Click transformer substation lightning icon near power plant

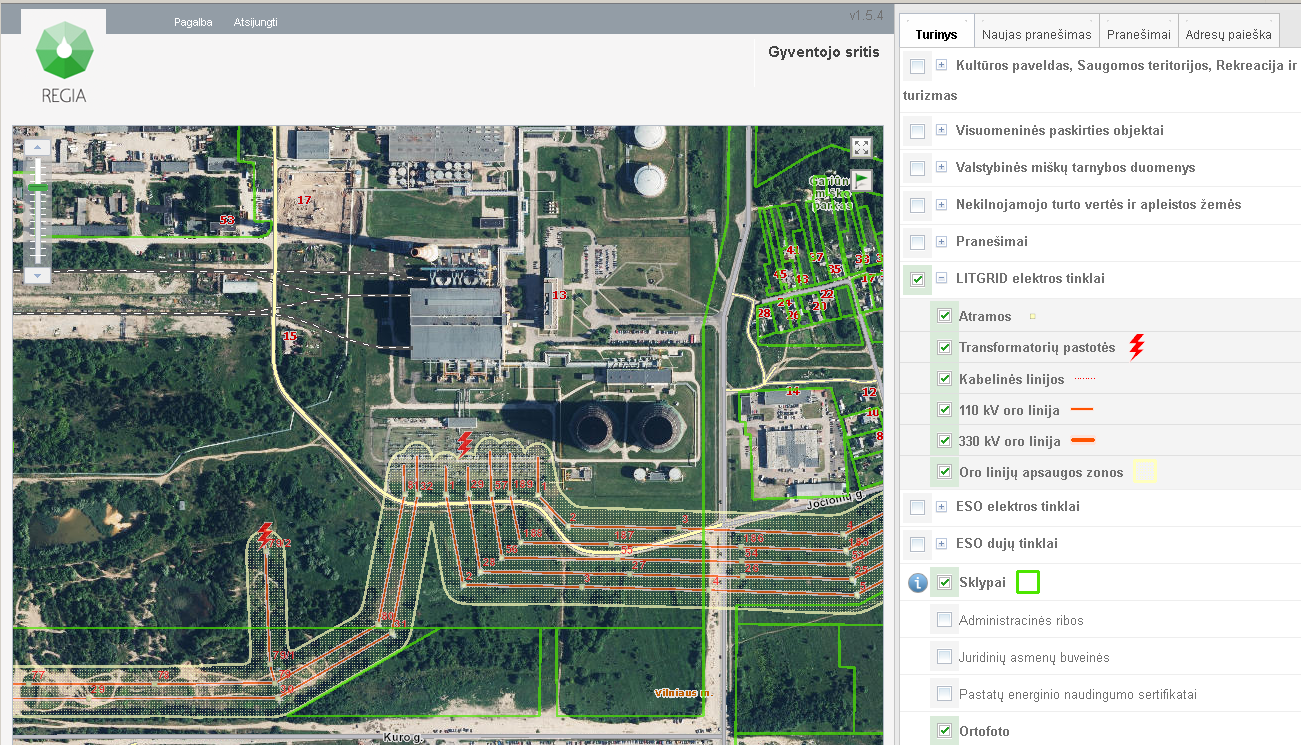pos(465,443)
